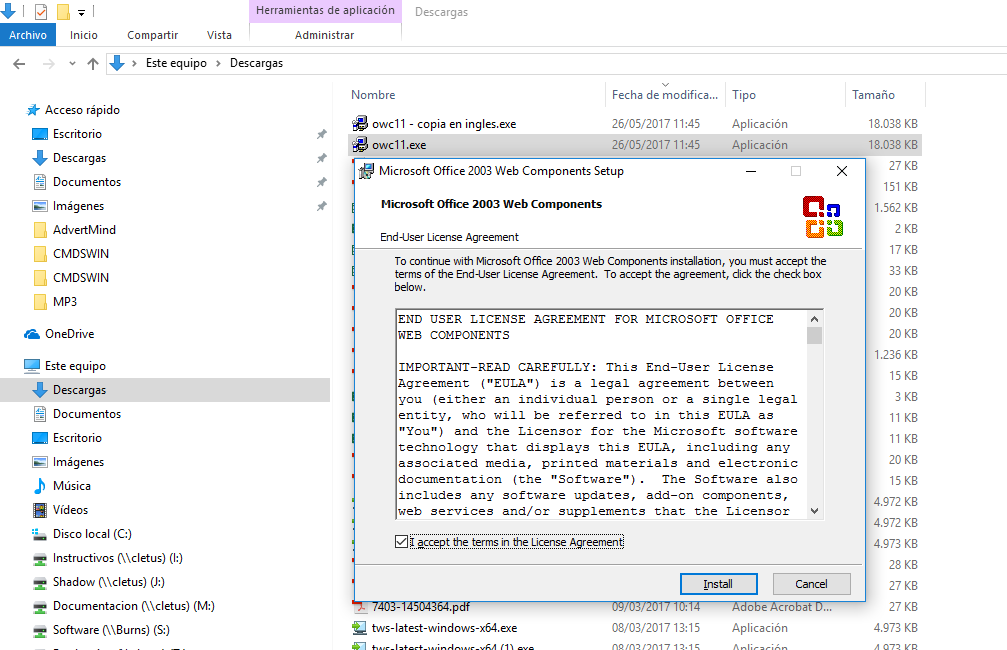The image size is (1007, 650).
Task: Open Escritorio under Acceso rápido
Action: point(77,134)
